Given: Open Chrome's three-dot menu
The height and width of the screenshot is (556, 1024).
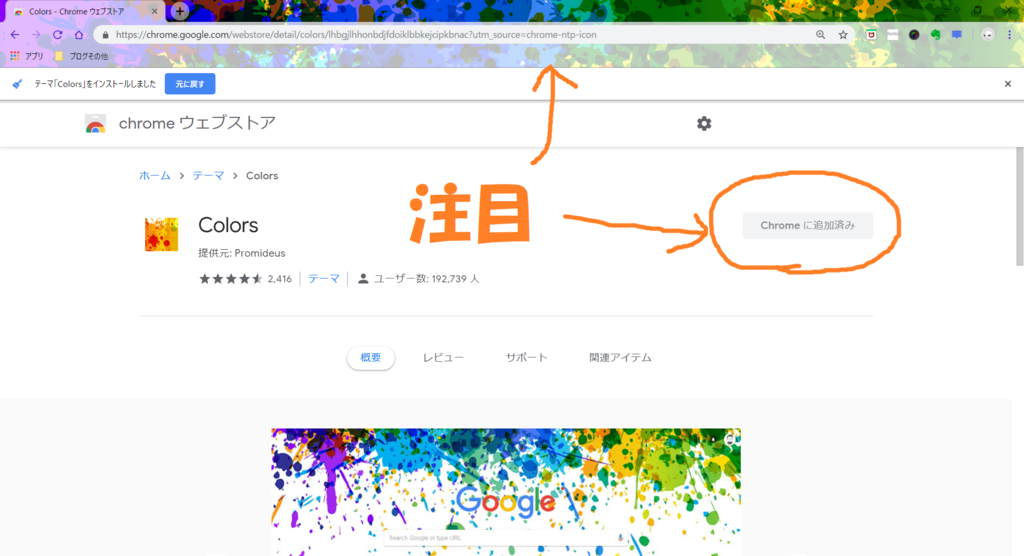Looking at the screenshot, I should click(1010, 35).
